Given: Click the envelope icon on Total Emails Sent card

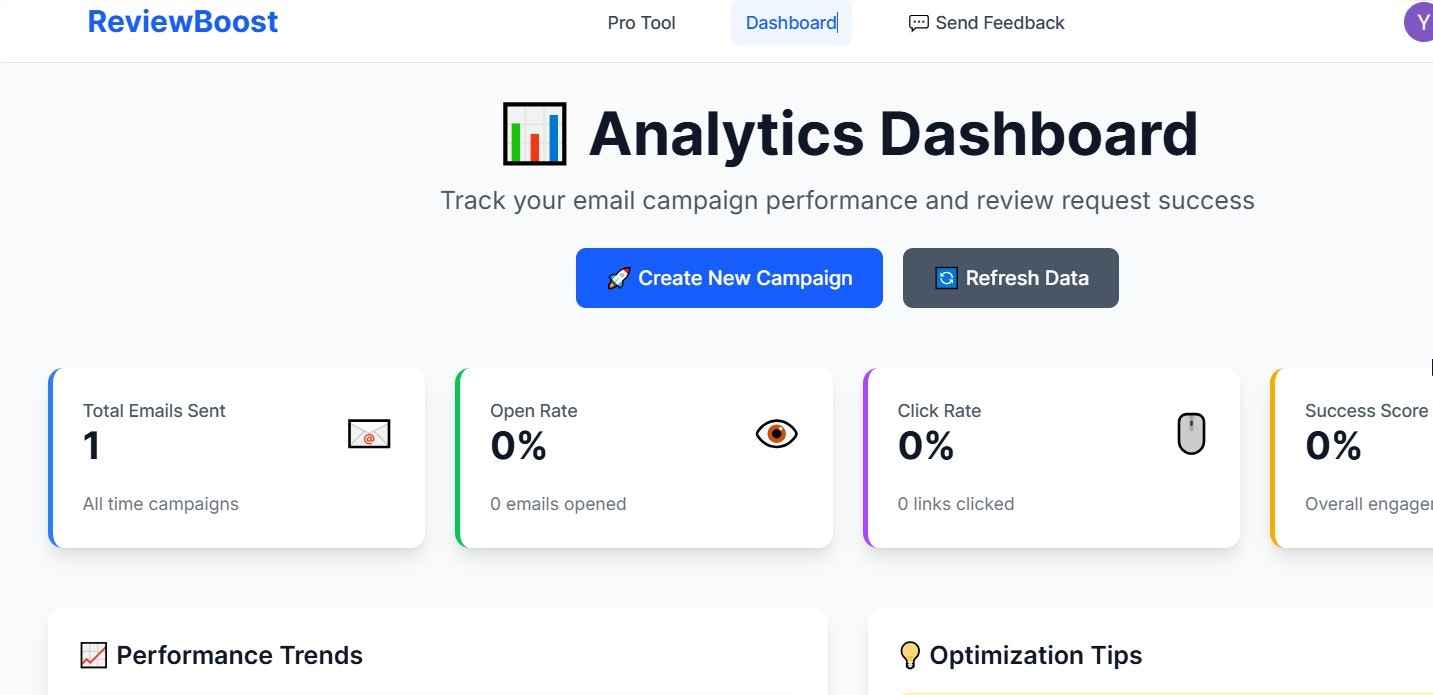Looking at the screenshot, I should click(x=368, y=434).
